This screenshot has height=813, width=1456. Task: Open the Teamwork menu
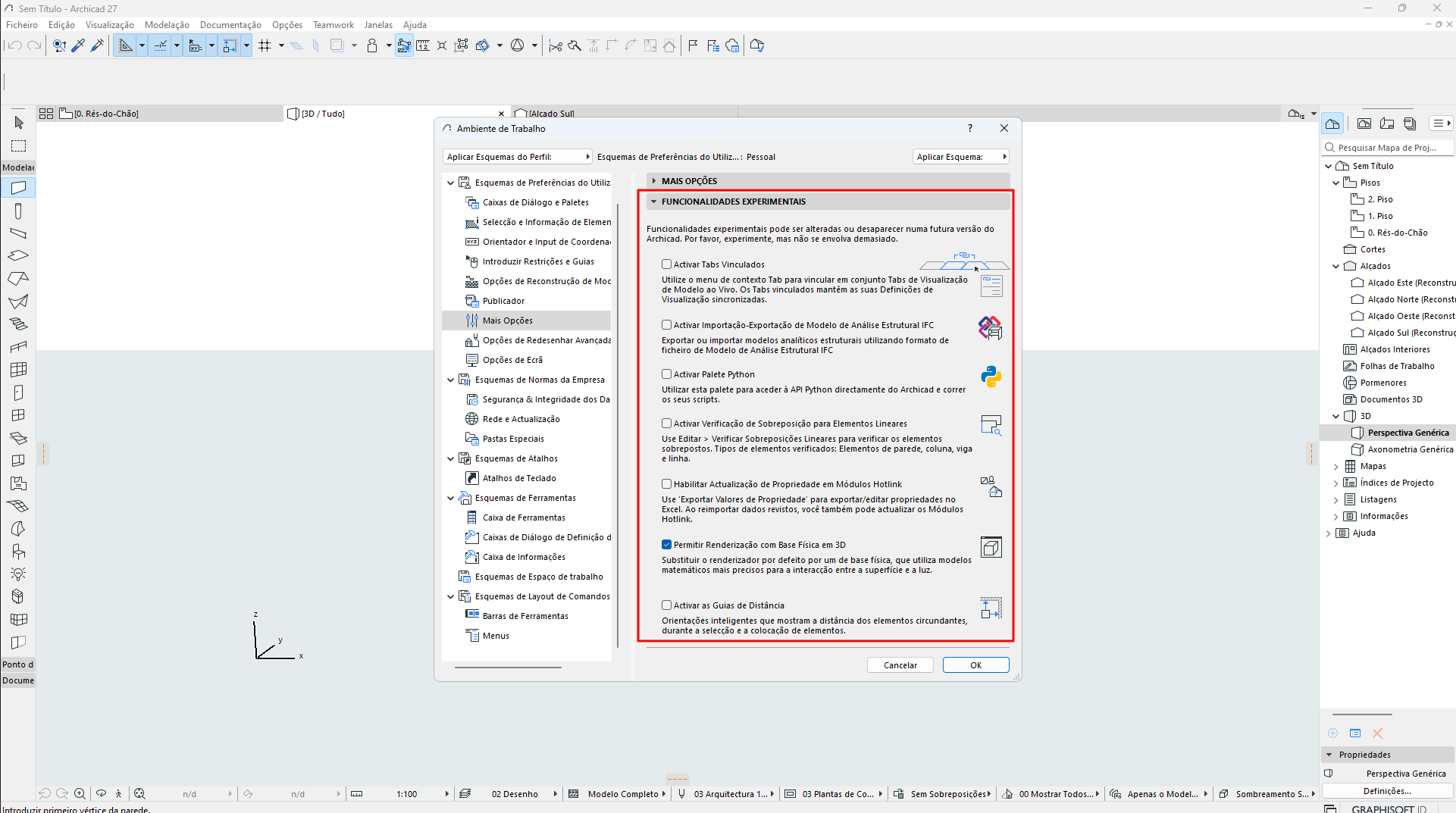coord(333,25)
